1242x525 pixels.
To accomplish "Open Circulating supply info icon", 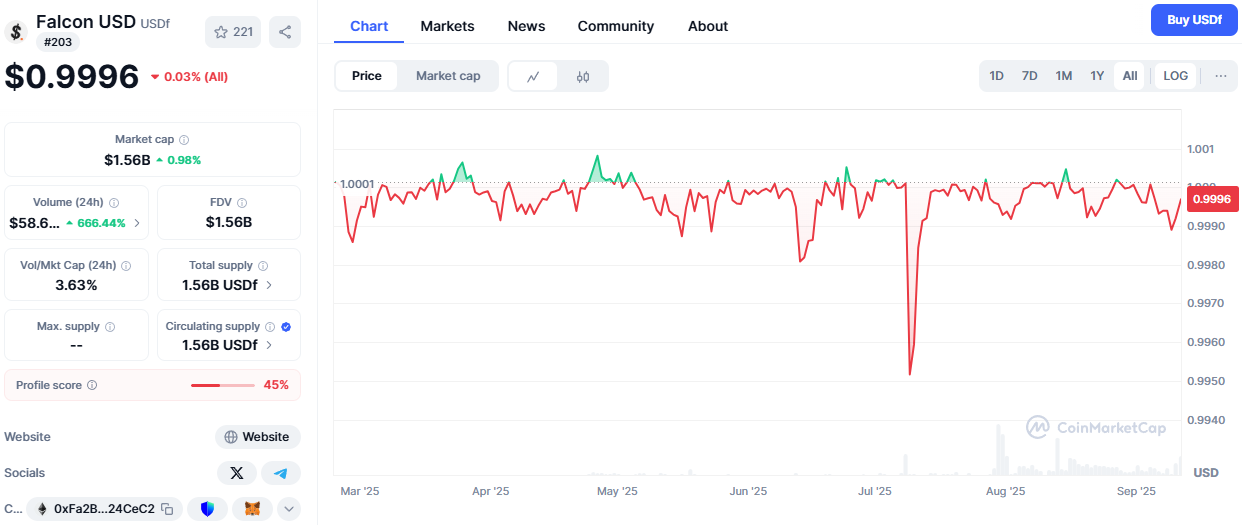I will pyautogui.click(x=270, y=327).
